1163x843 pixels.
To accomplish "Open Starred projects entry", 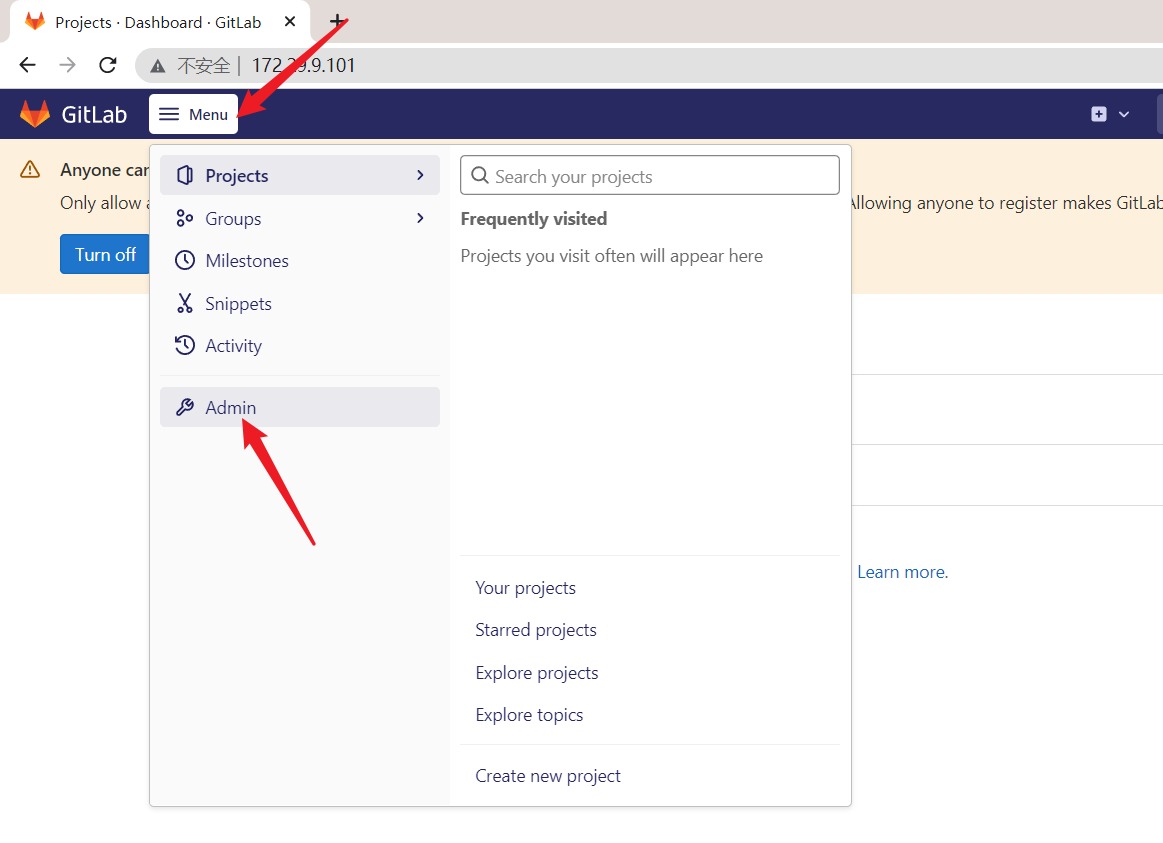I will (x=536, y=629).
